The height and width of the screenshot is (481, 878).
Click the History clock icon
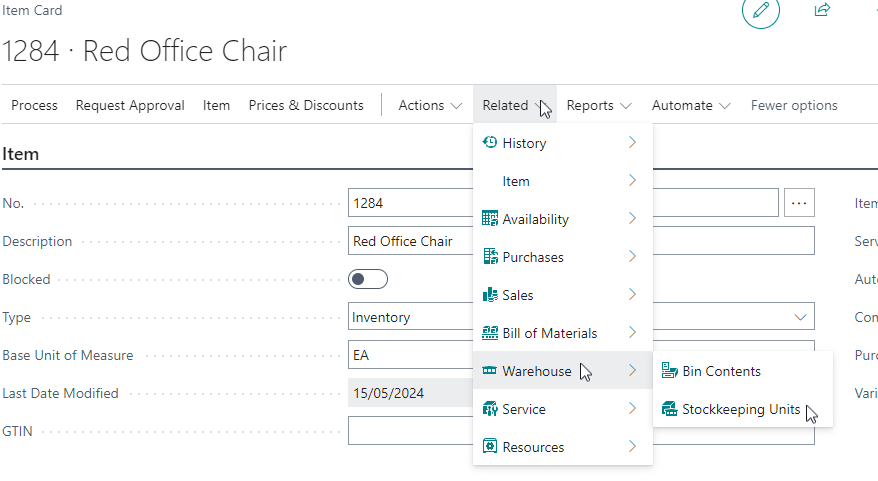click(490, 142)
